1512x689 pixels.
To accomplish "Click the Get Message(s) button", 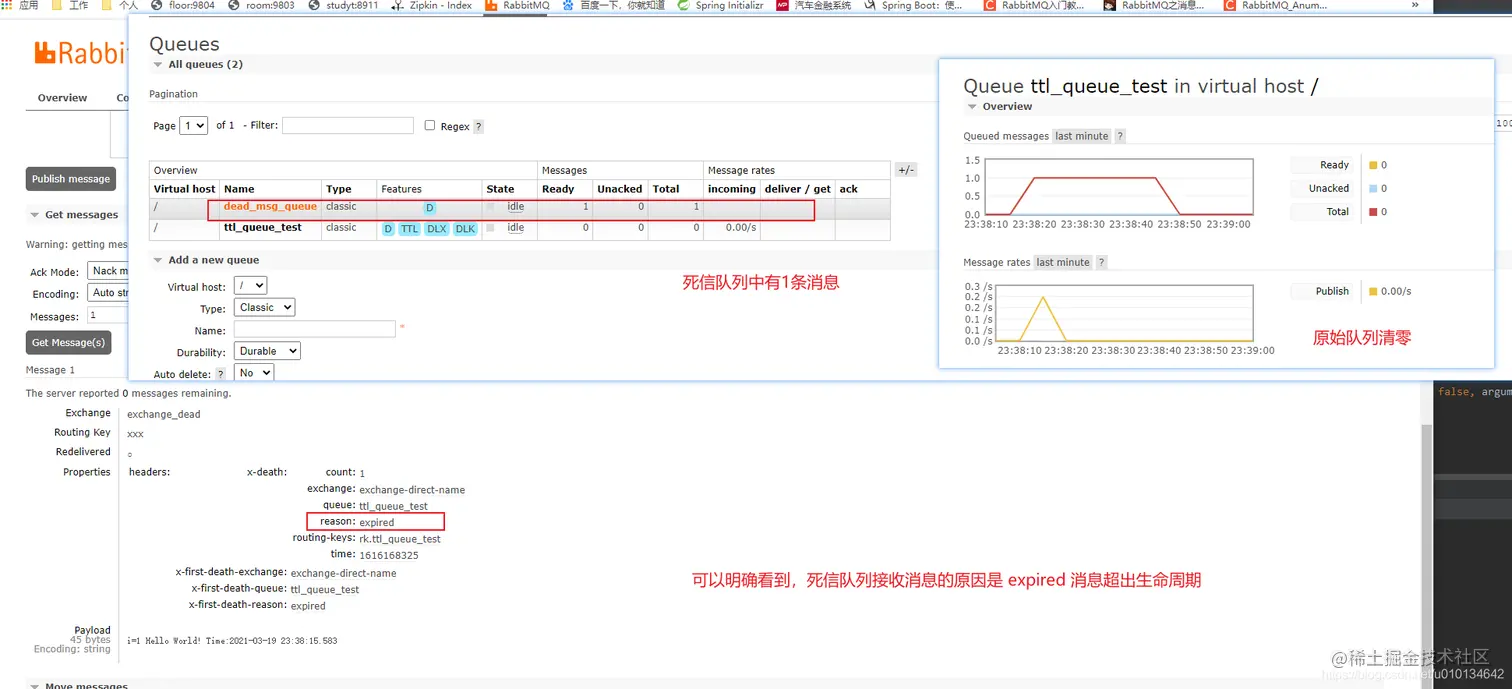I will coord(68,342).
